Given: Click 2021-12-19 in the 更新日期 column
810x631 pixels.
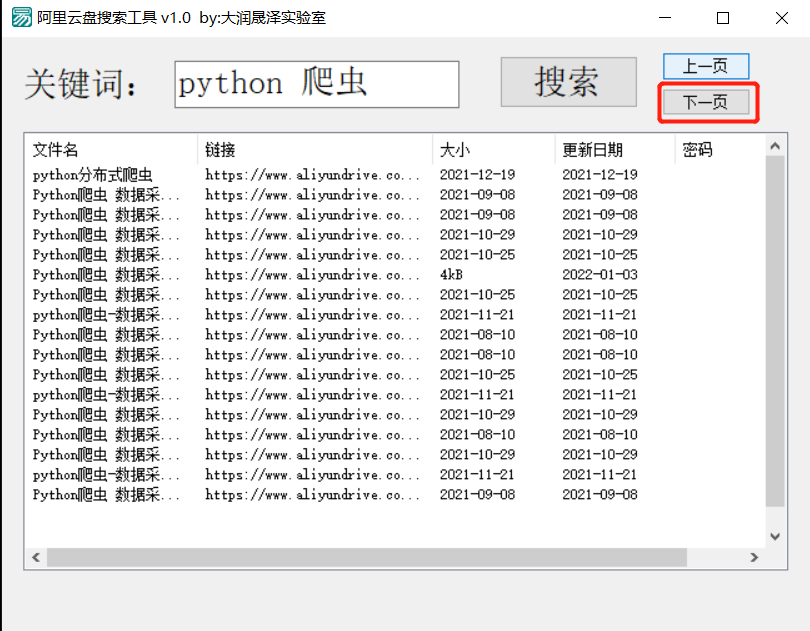Looking at the screenshot, I should [x=600, y=175].
